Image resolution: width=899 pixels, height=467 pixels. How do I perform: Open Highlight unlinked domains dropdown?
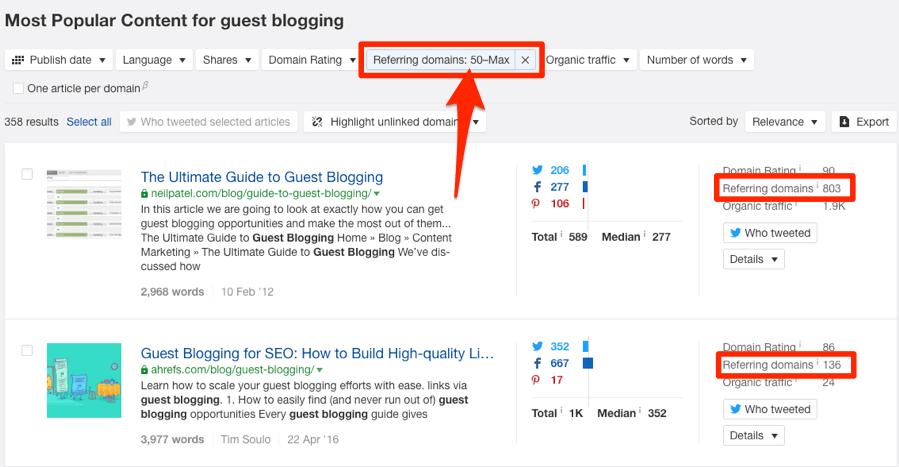tap(395, 121)
